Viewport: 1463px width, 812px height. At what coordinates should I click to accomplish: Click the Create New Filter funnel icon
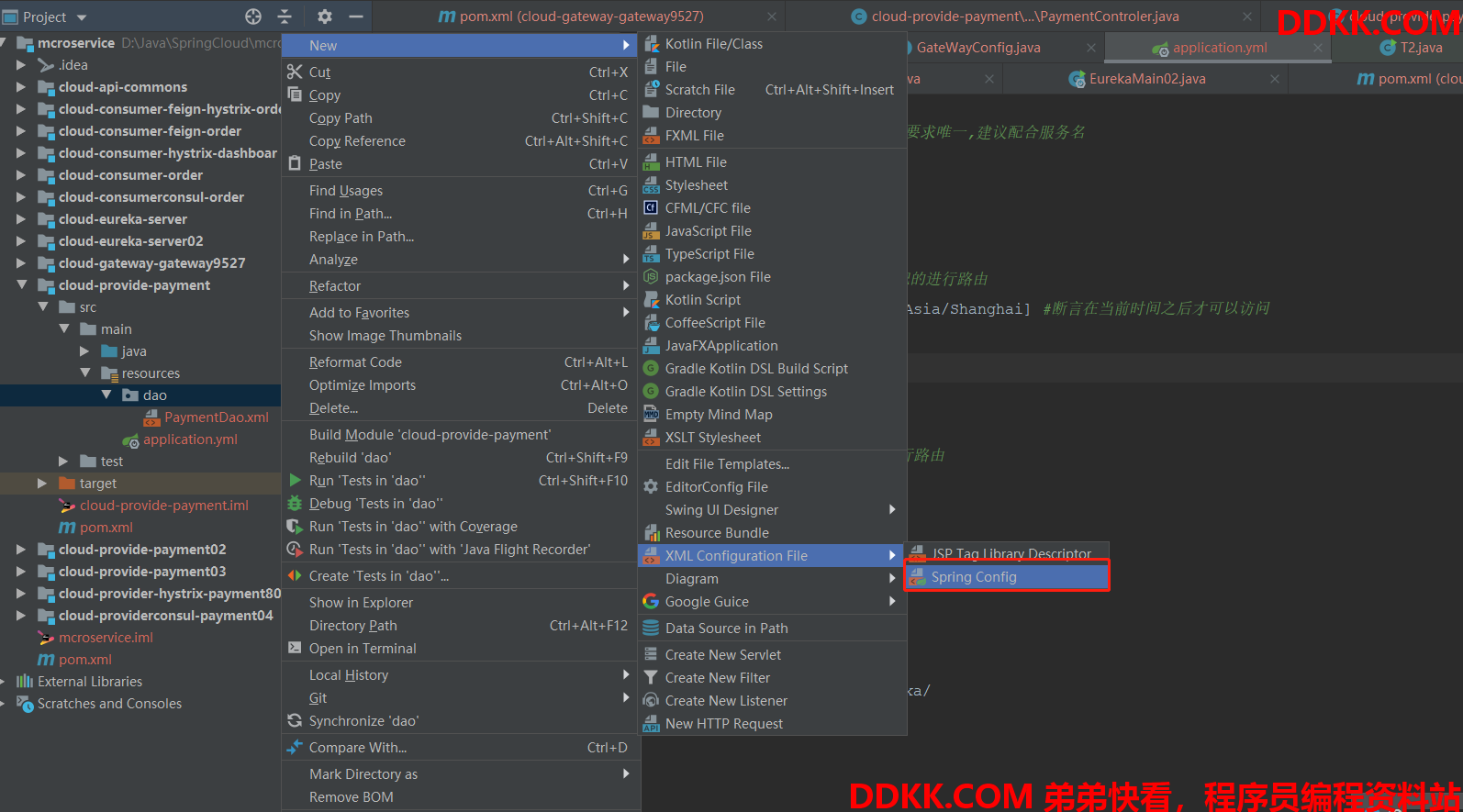coord(651,677)
